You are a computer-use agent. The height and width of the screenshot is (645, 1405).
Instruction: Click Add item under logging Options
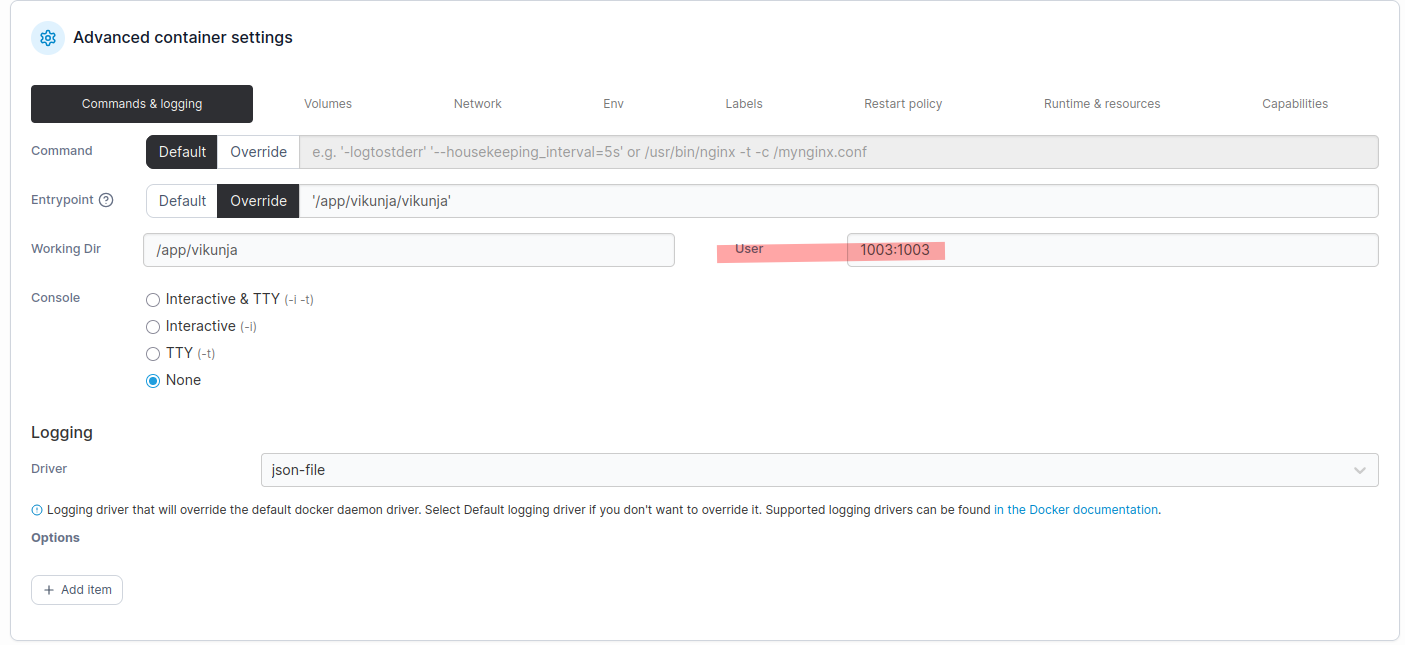point(77,590)
